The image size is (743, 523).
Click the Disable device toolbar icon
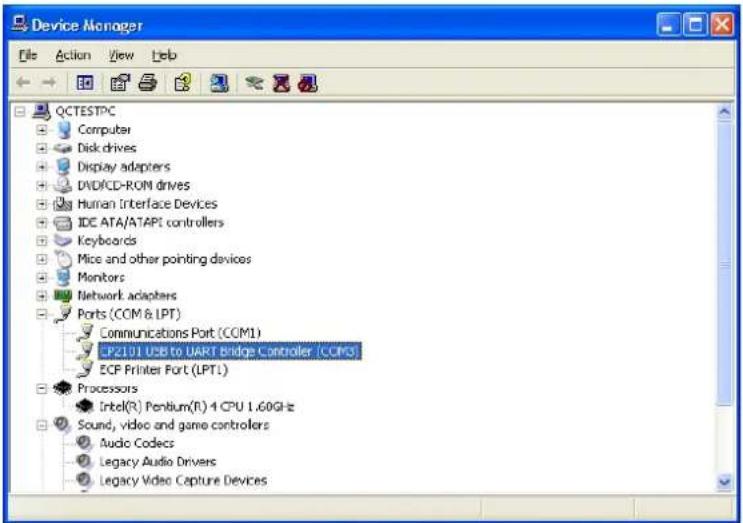click(x=306, y=84)
